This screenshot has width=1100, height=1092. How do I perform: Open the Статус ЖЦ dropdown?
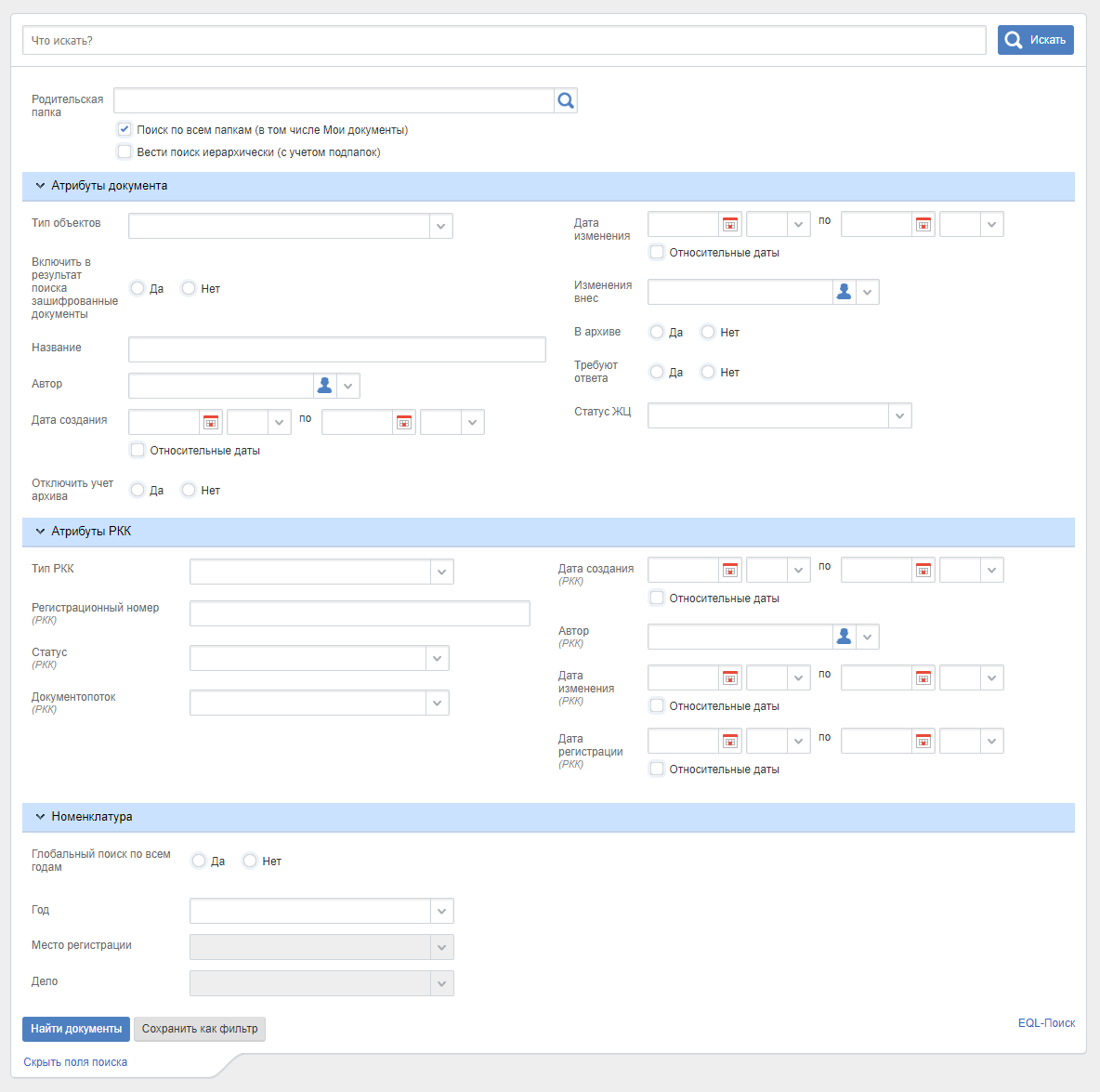pos(899,415)
